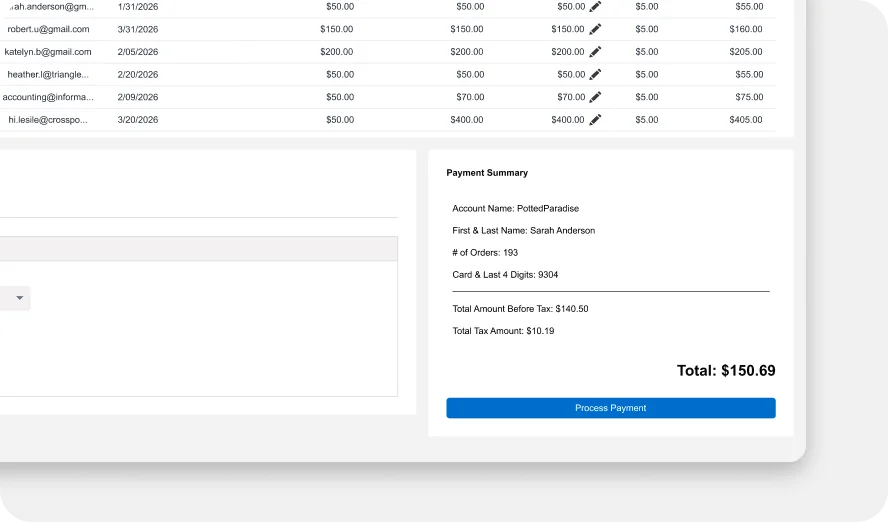Edit the $70.00 amount for accounting row
The height and width of the screenshot is (522, 888).
click(595, 97)
